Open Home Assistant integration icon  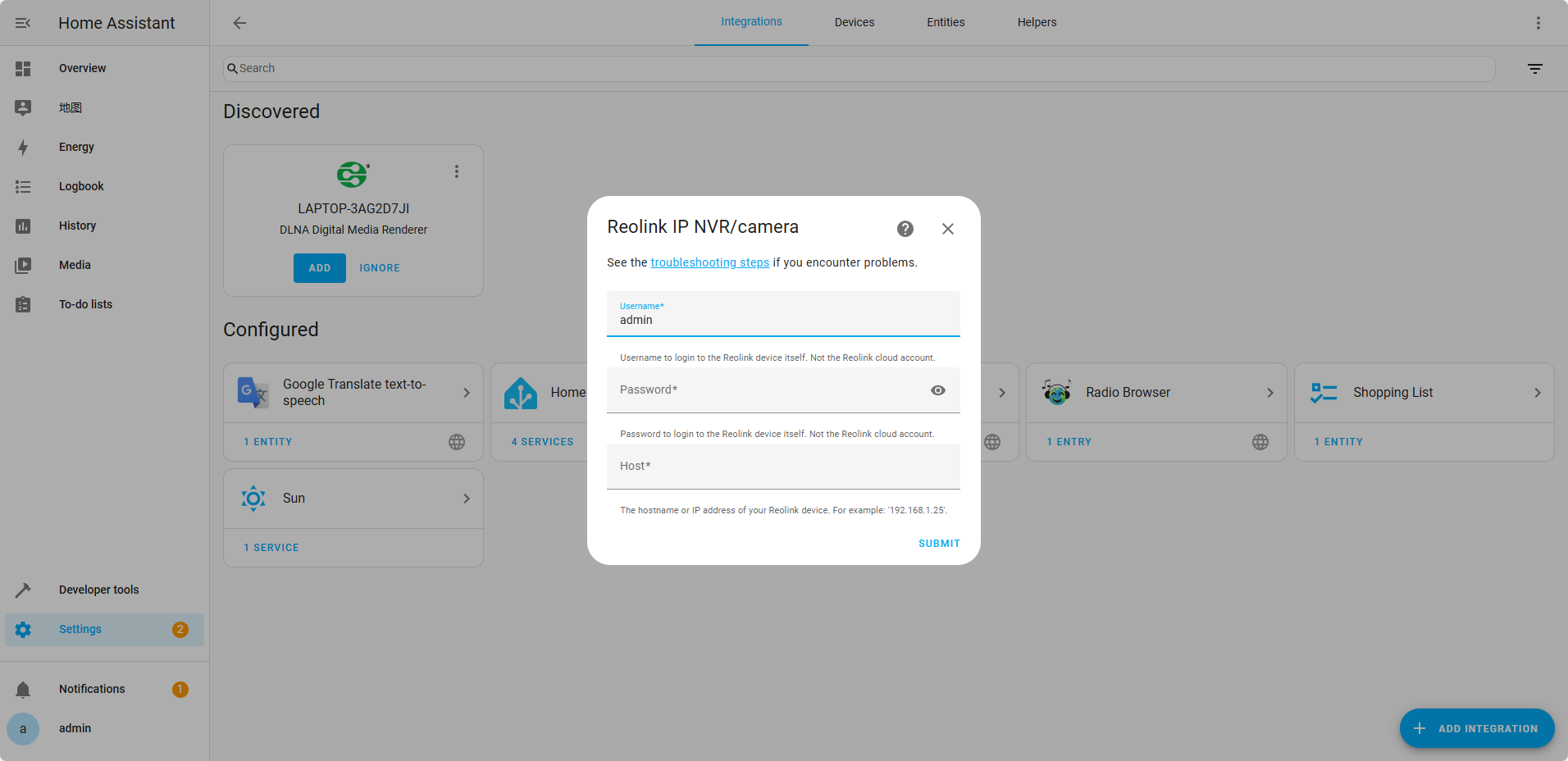pyautogui.click(x=521, y=393)
